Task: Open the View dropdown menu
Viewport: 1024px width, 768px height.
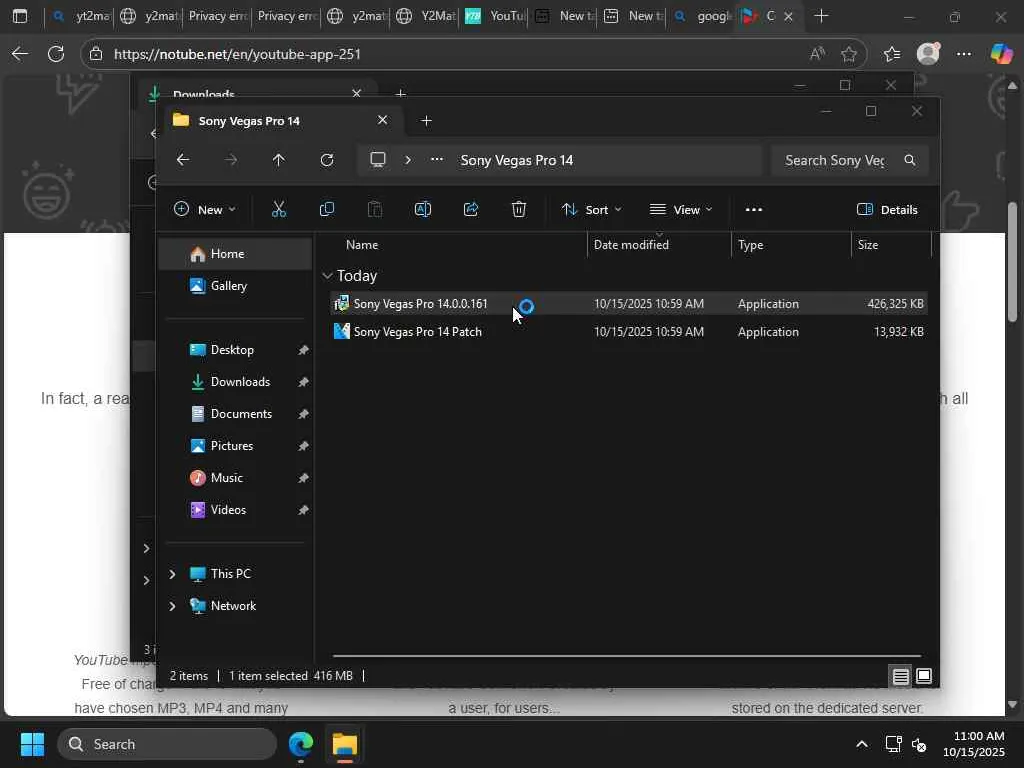Action: (681, 210)
